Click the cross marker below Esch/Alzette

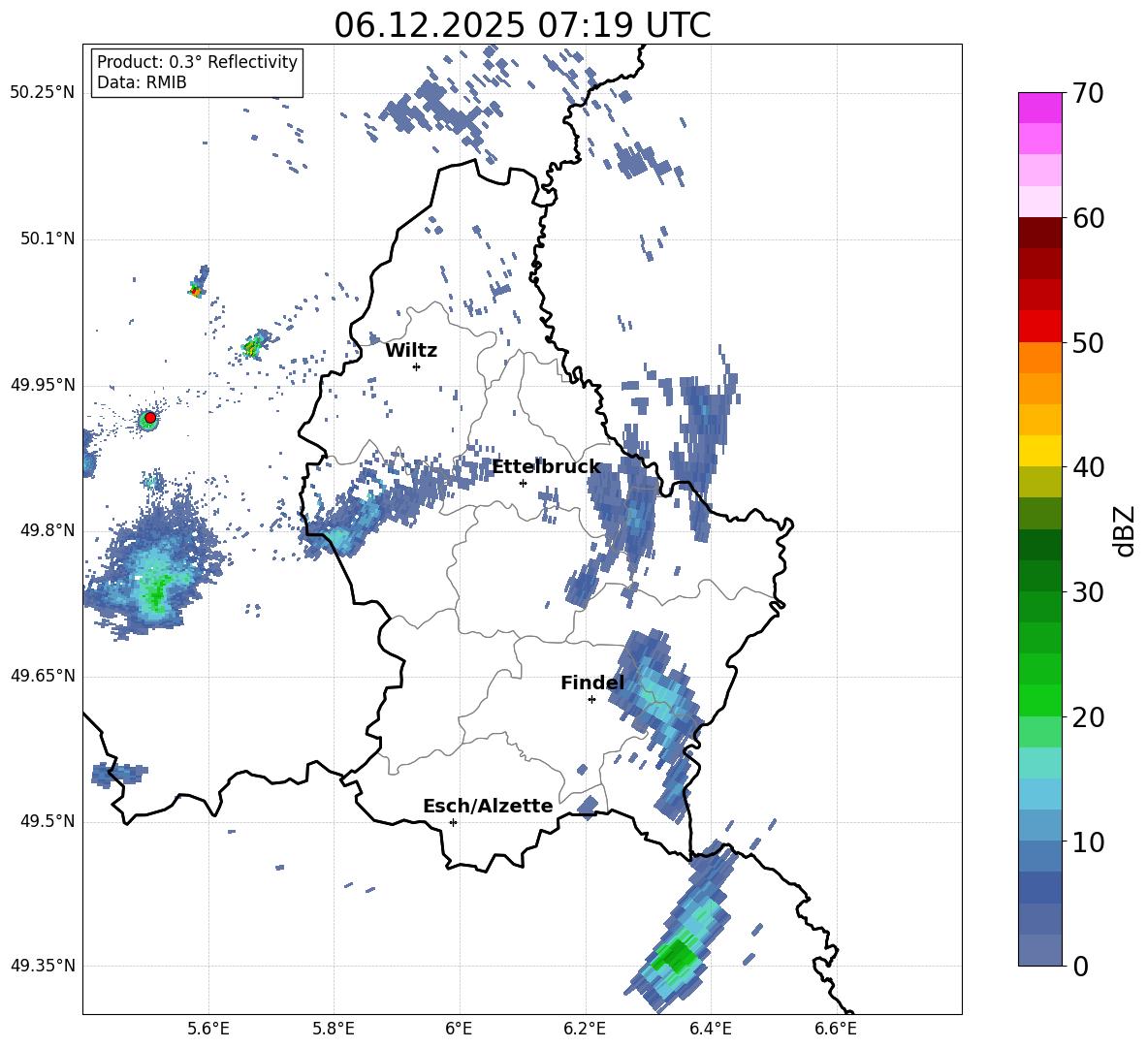[x=453, y=822]
